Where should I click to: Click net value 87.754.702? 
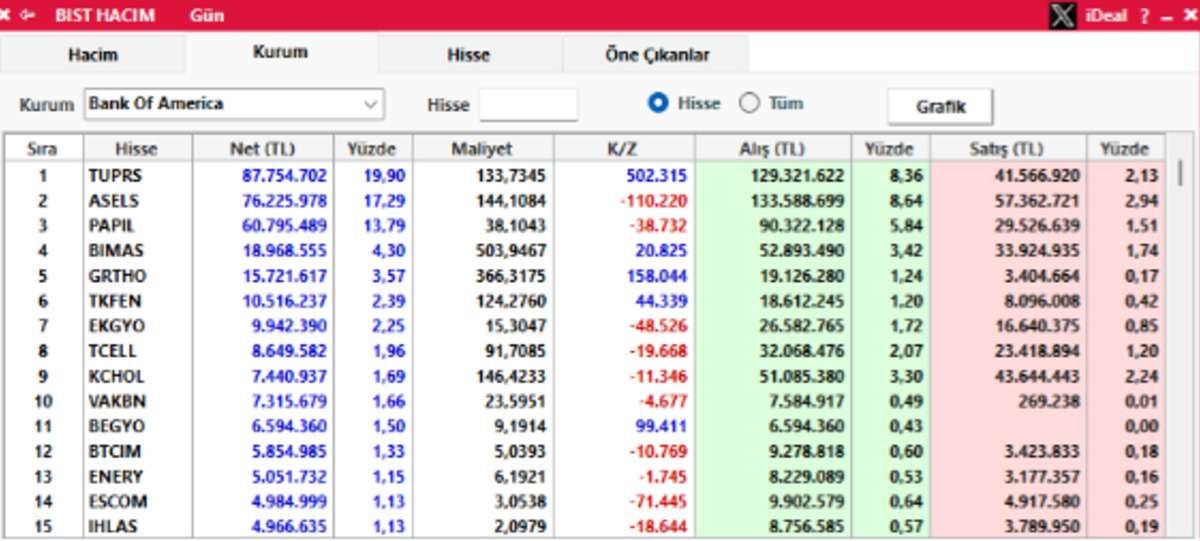point(284,176)
